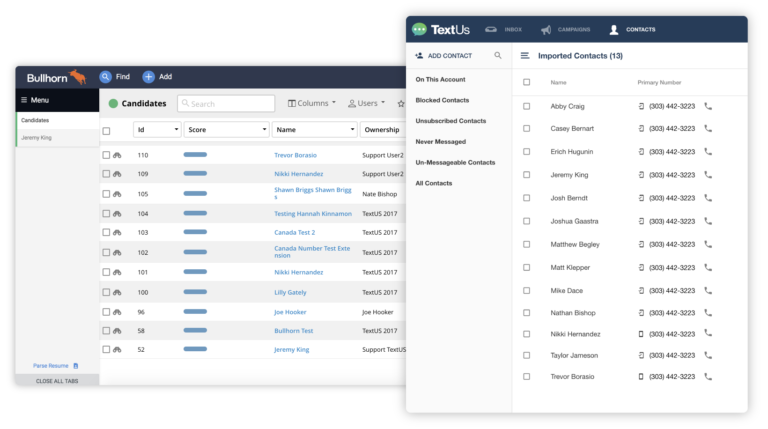
Task: Click the call icon for Trevor Borasio
Action: pyautogui.click(x=708, y=377)
